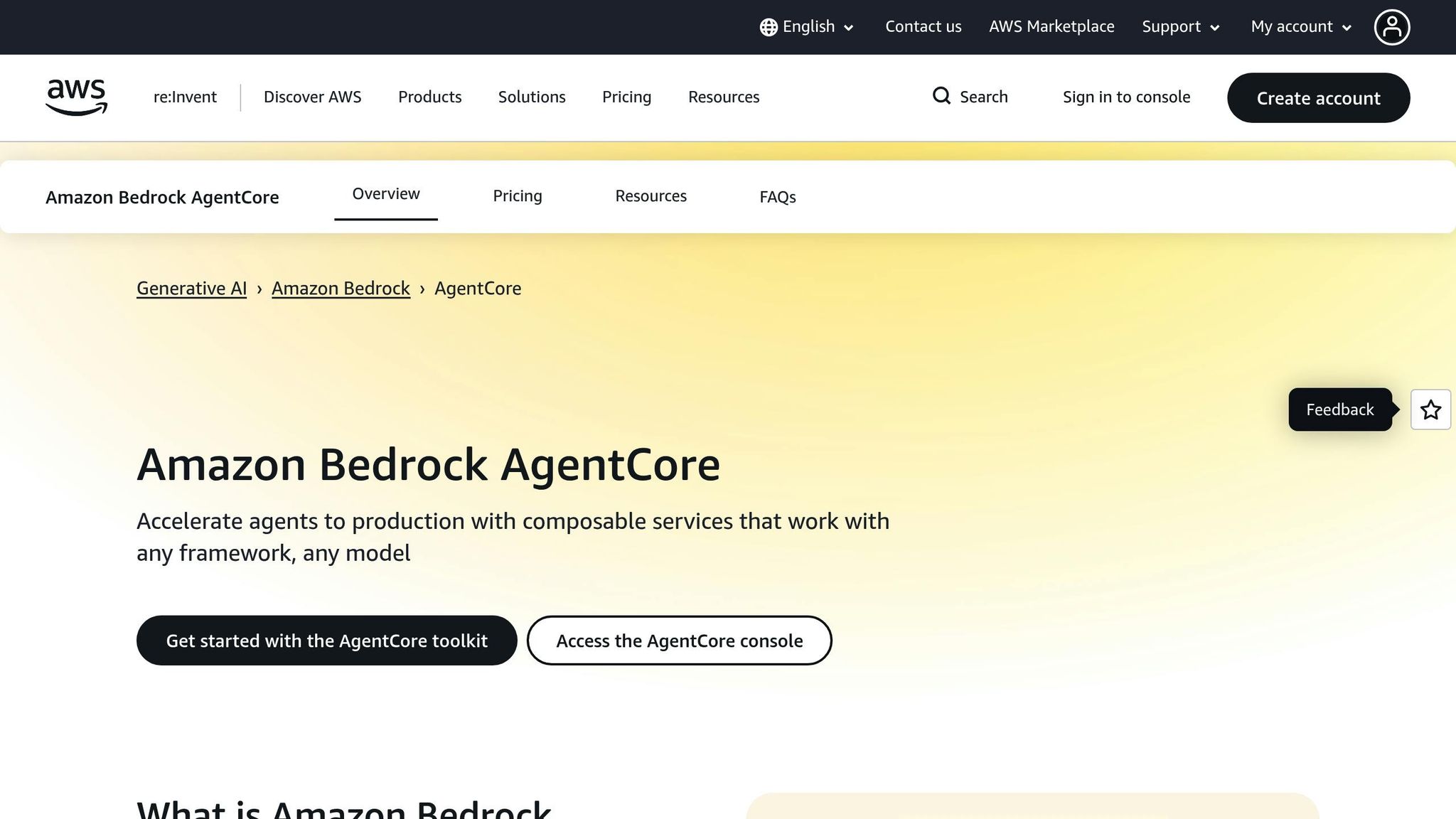Open the Generative AI breadcrumb link
The width and height of the screenshot is (1456, 819).
pyautogui.click(x=191, y=288)
